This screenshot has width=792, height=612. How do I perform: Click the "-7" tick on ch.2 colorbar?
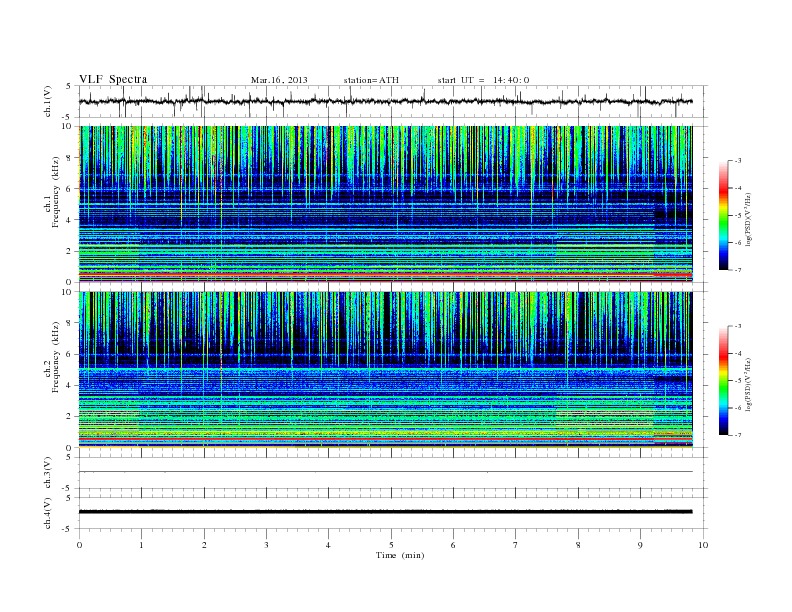coord(738,435)
